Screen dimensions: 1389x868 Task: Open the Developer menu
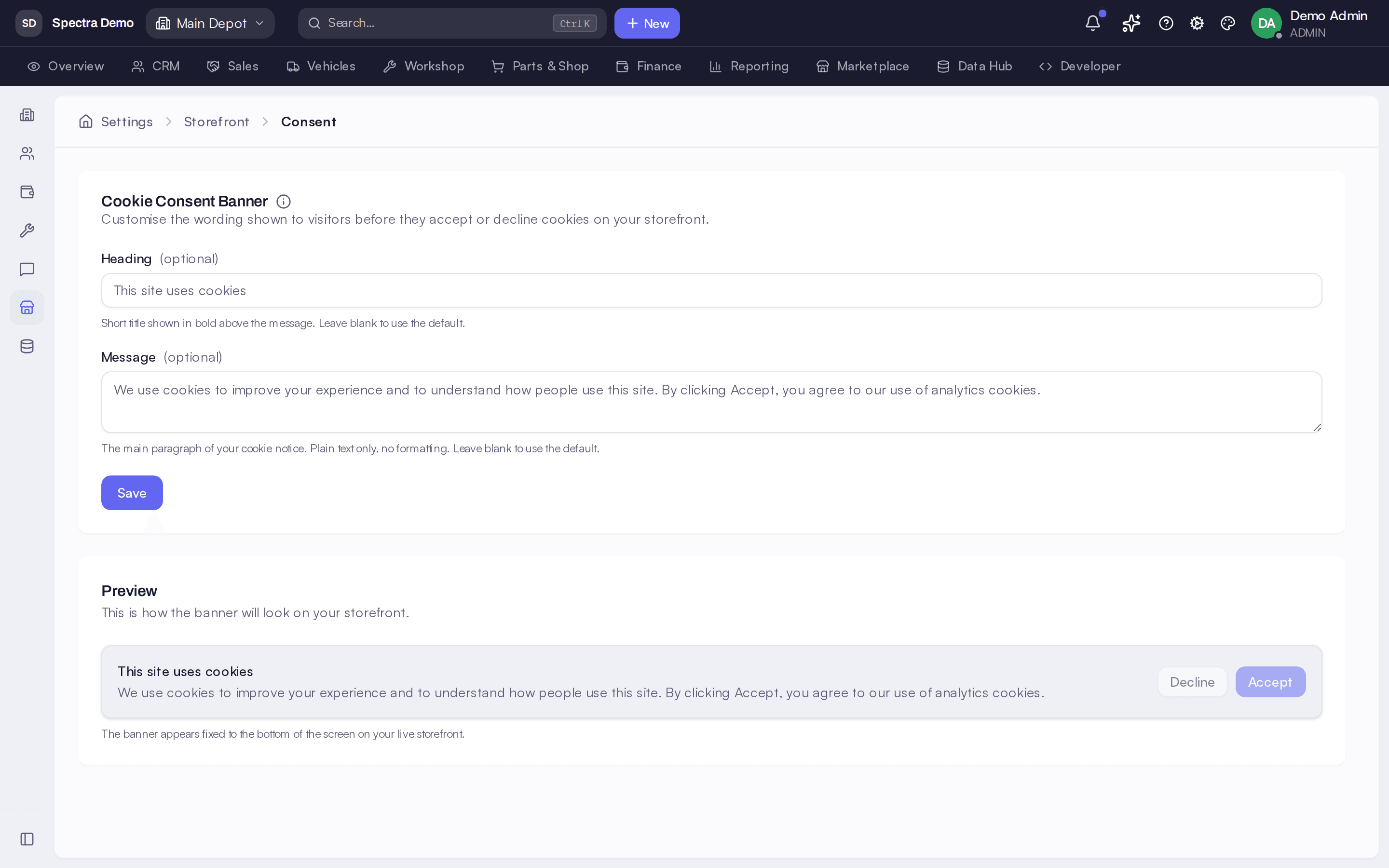[x=1080, y=66]
